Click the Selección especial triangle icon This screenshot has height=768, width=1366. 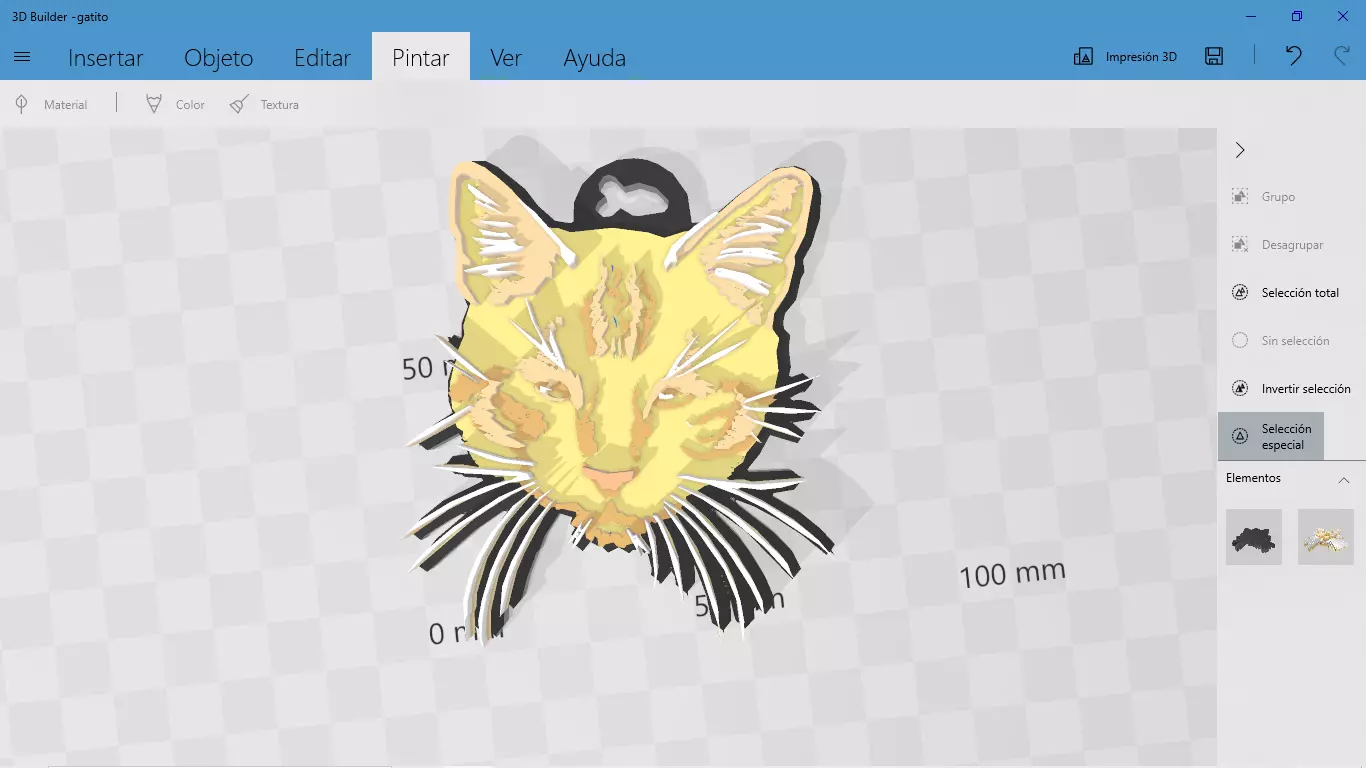1240,436
